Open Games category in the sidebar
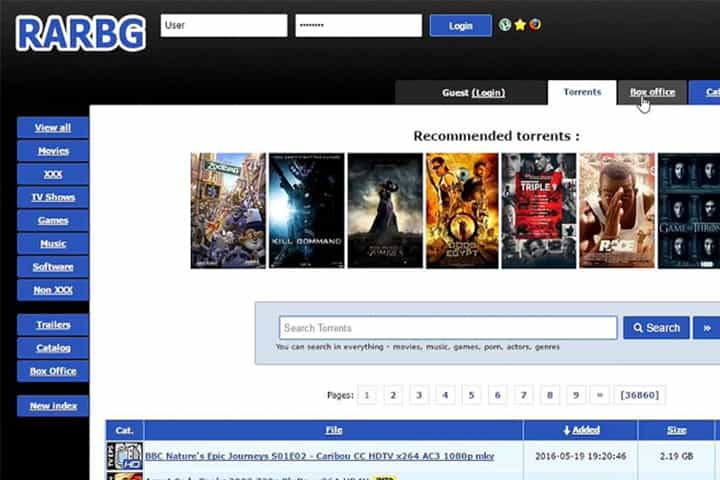Image resolution: width=720 pixels, height=480 pixels. 53,220
